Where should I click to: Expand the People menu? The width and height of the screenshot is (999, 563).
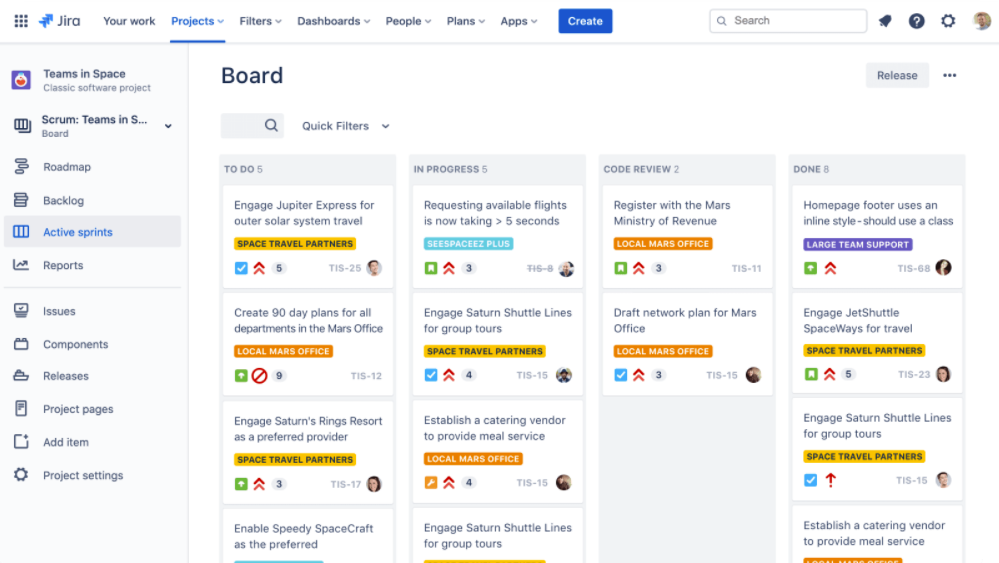pos(408,21)
